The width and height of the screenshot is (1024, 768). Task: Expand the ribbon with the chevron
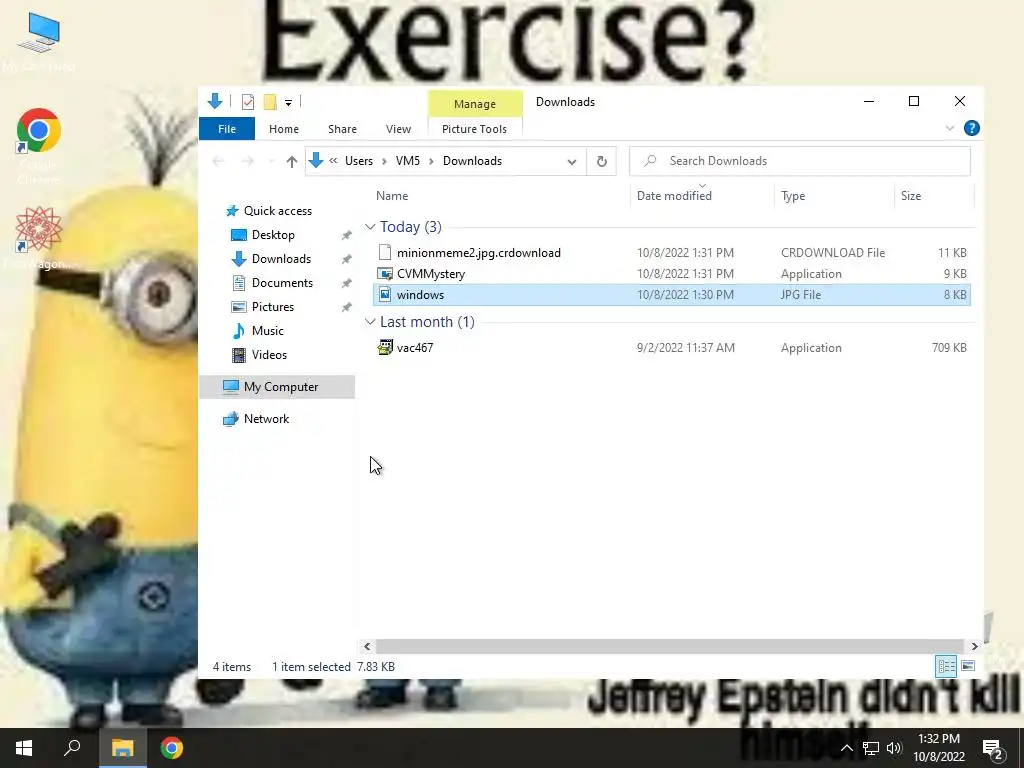950,129
